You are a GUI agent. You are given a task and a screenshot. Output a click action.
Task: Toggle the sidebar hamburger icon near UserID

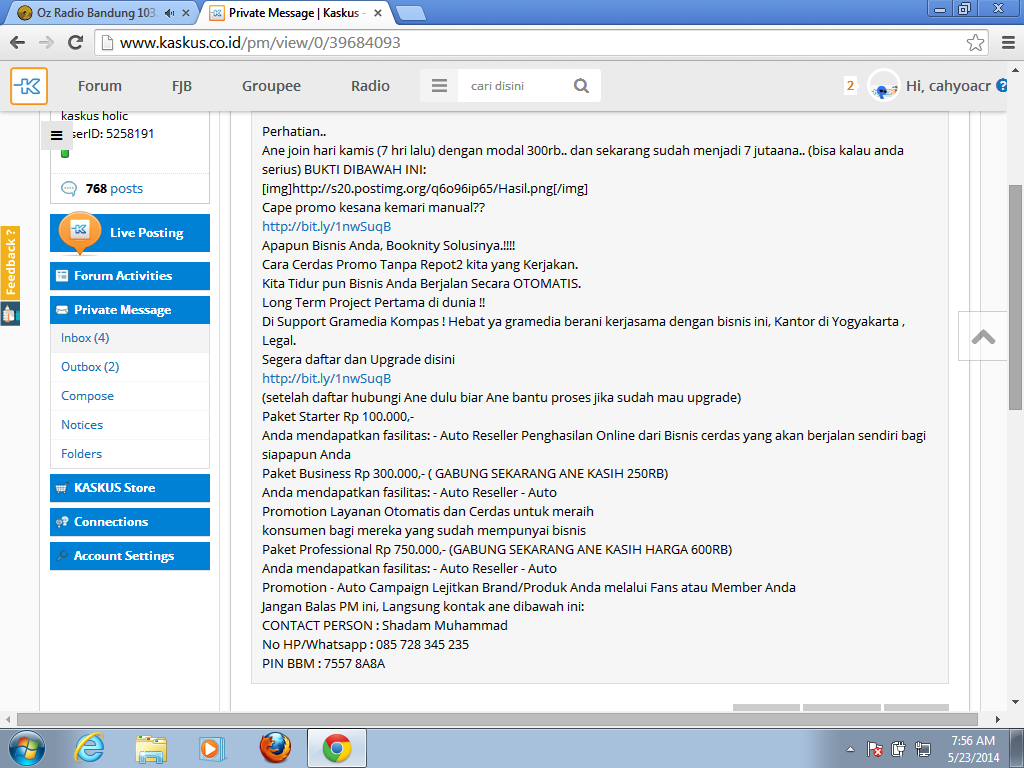(x=57, y=135)
